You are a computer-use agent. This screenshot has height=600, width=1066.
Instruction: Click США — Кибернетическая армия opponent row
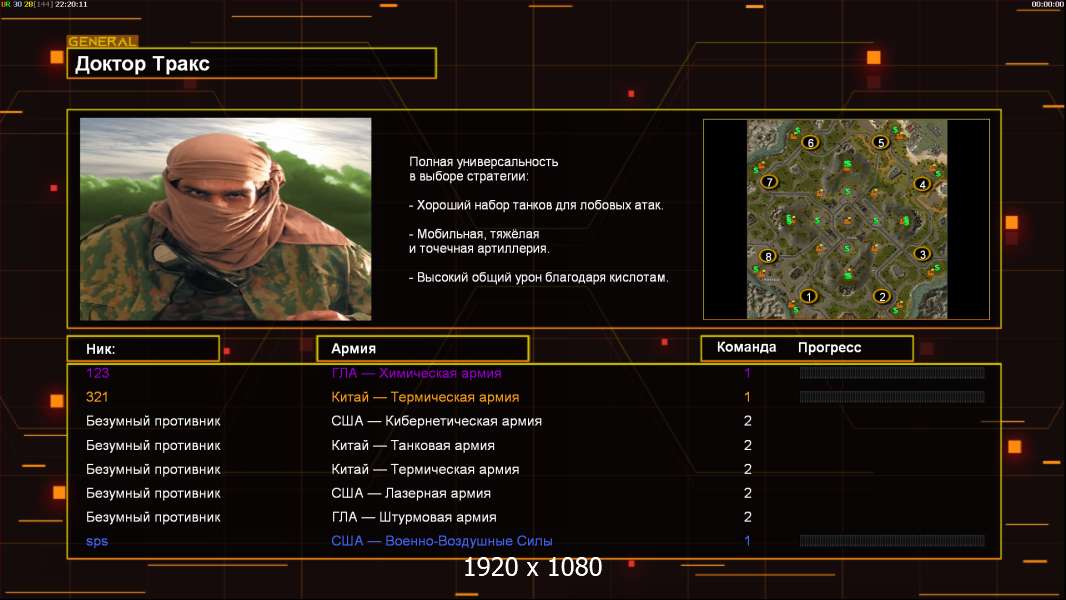[436, 421]
